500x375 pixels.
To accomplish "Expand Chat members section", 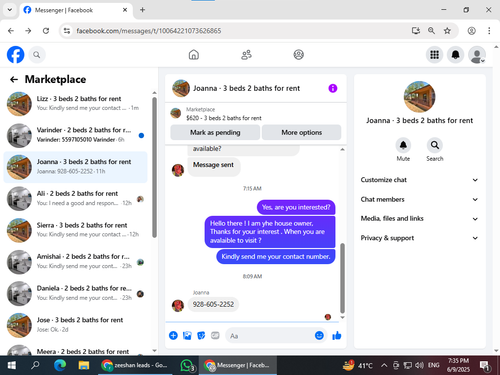I will [x=419, y=199].
